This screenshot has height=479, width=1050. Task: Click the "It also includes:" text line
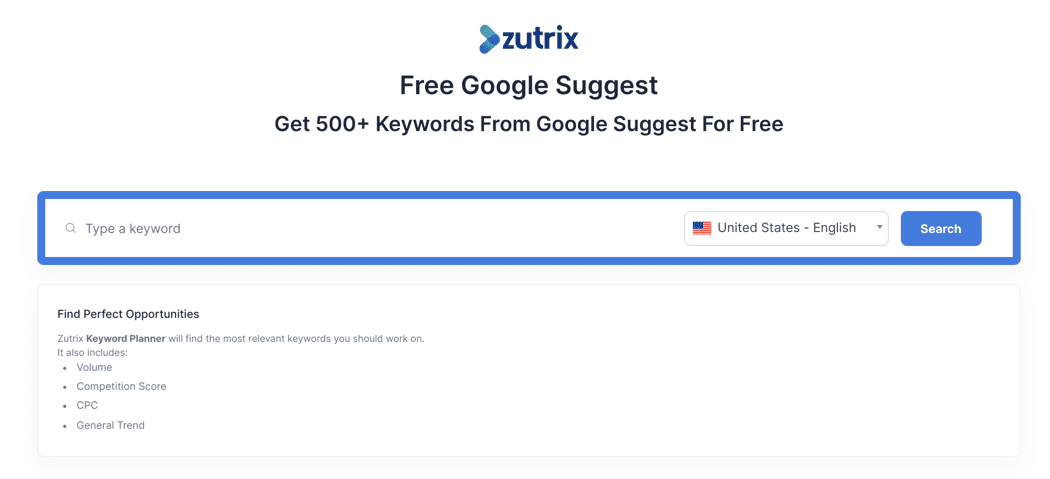click(x=92, y=352)
